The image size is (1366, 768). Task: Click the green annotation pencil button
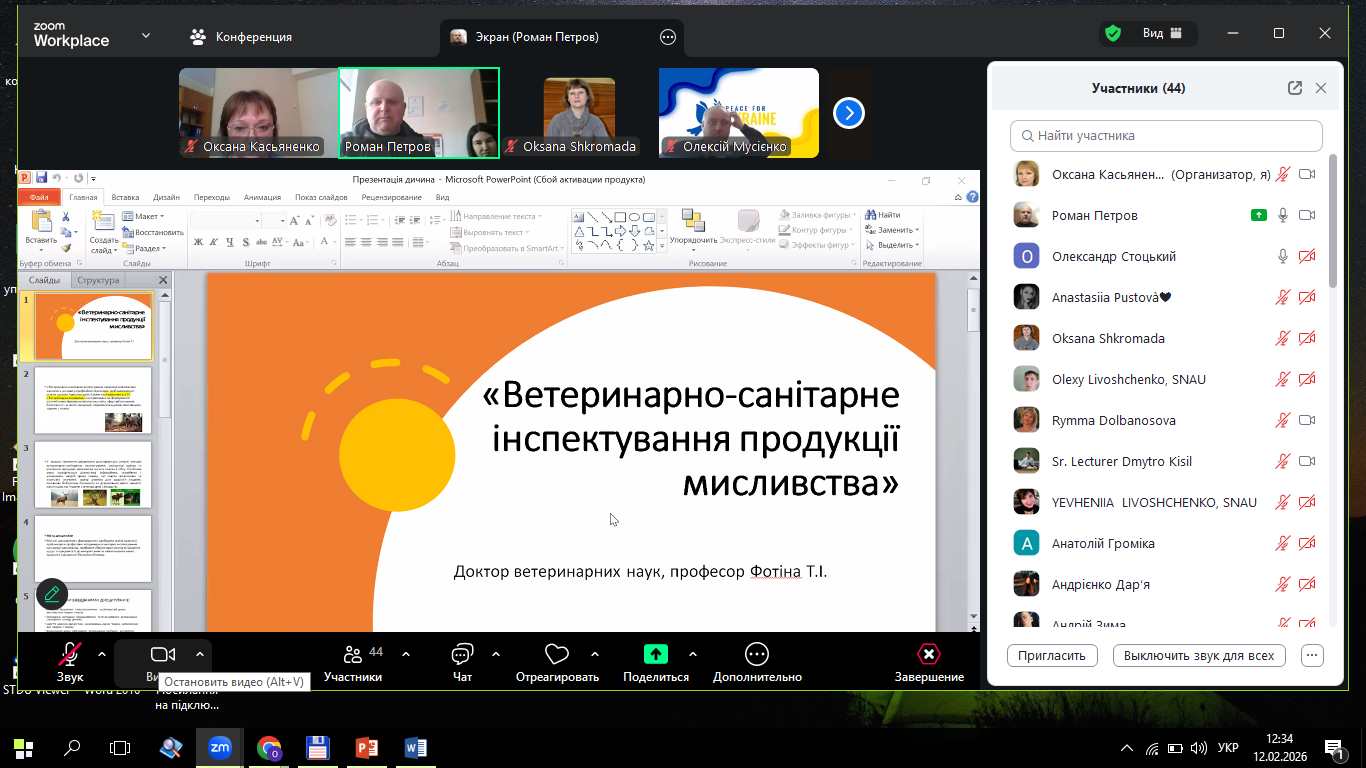pyautogui.click(x=52, y=594)
